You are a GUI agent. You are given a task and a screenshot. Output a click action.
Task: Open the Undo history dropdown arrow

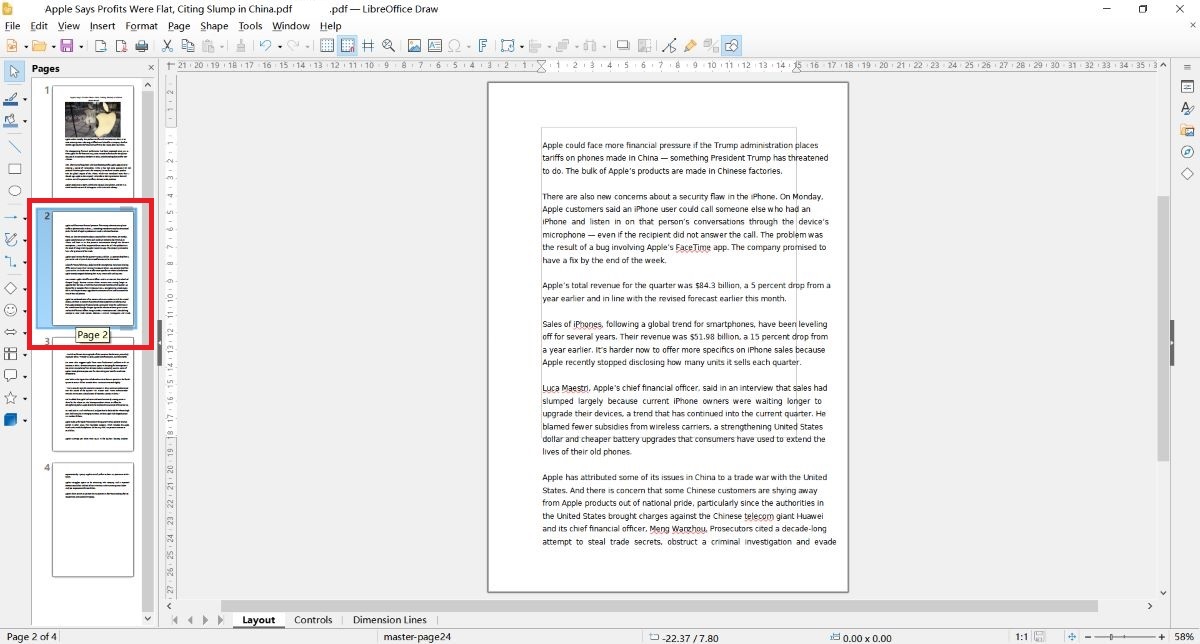point(278,46)
